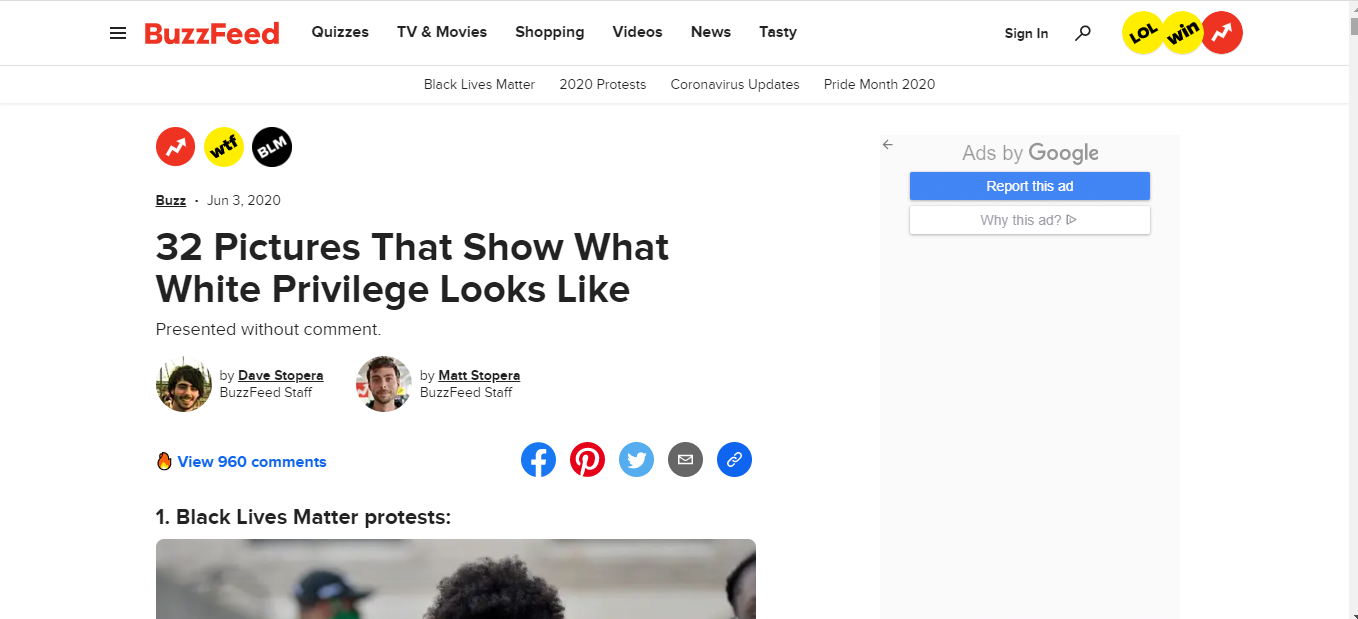Share article on Twitter
Image resolution: width=1358 pixels, height=619 pixels.
[636, 460]
